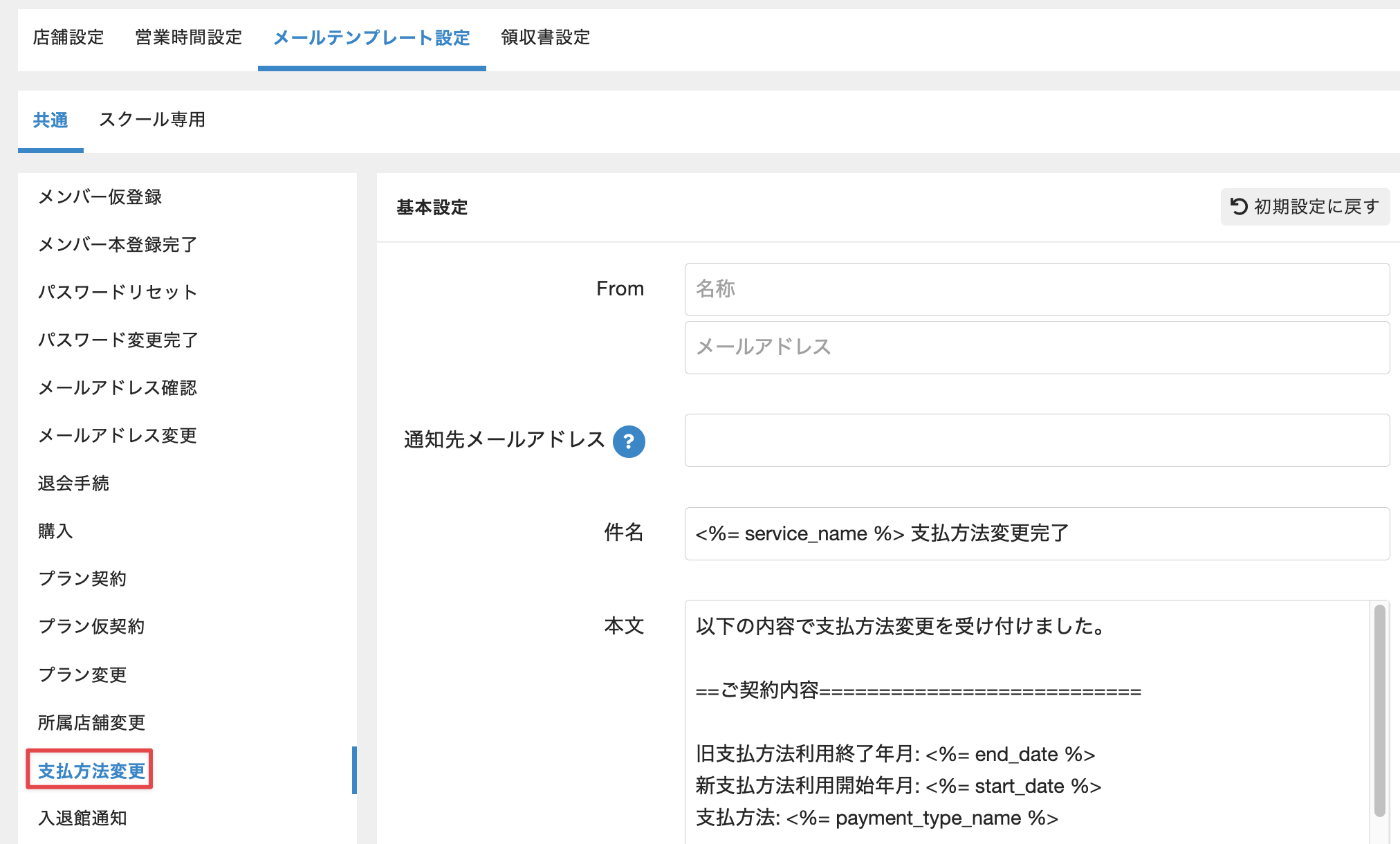Click the From メールアドレス input field
Screen dimensions: 1400x844
point(1036,347)
